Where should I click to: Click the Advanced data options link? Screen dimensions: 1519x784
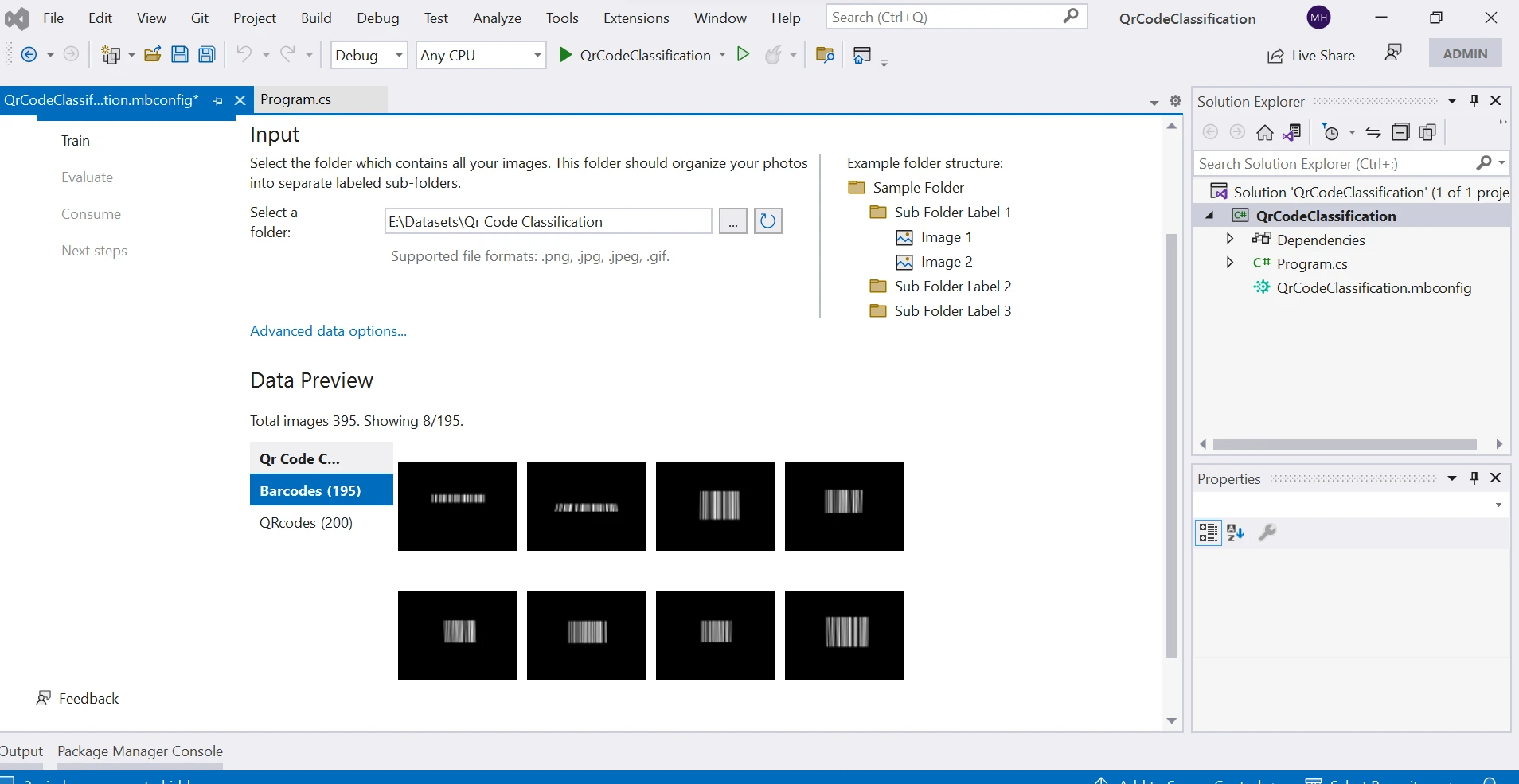(x=328, y=331)
